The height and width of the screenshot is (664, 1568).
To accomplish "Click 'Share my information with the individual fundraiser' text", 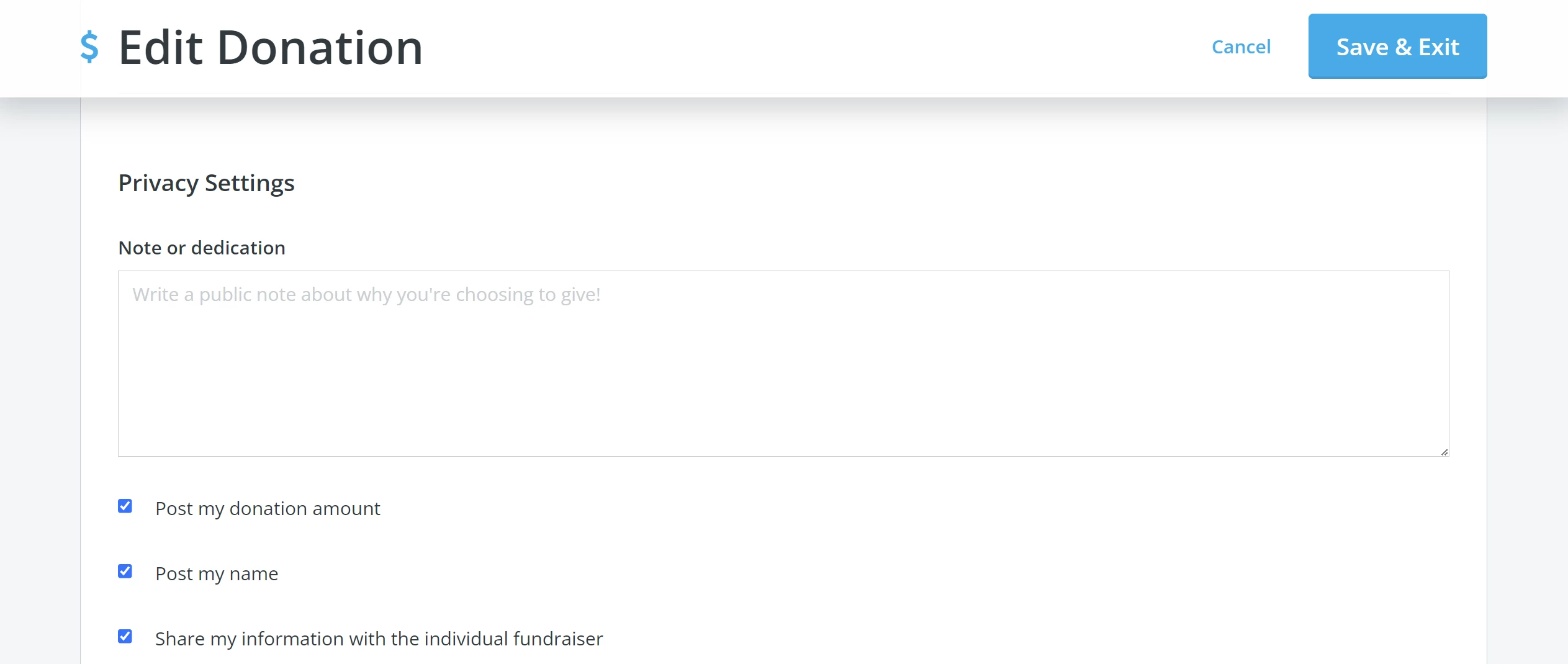I will pyautogui.click(x=379, y=639).
